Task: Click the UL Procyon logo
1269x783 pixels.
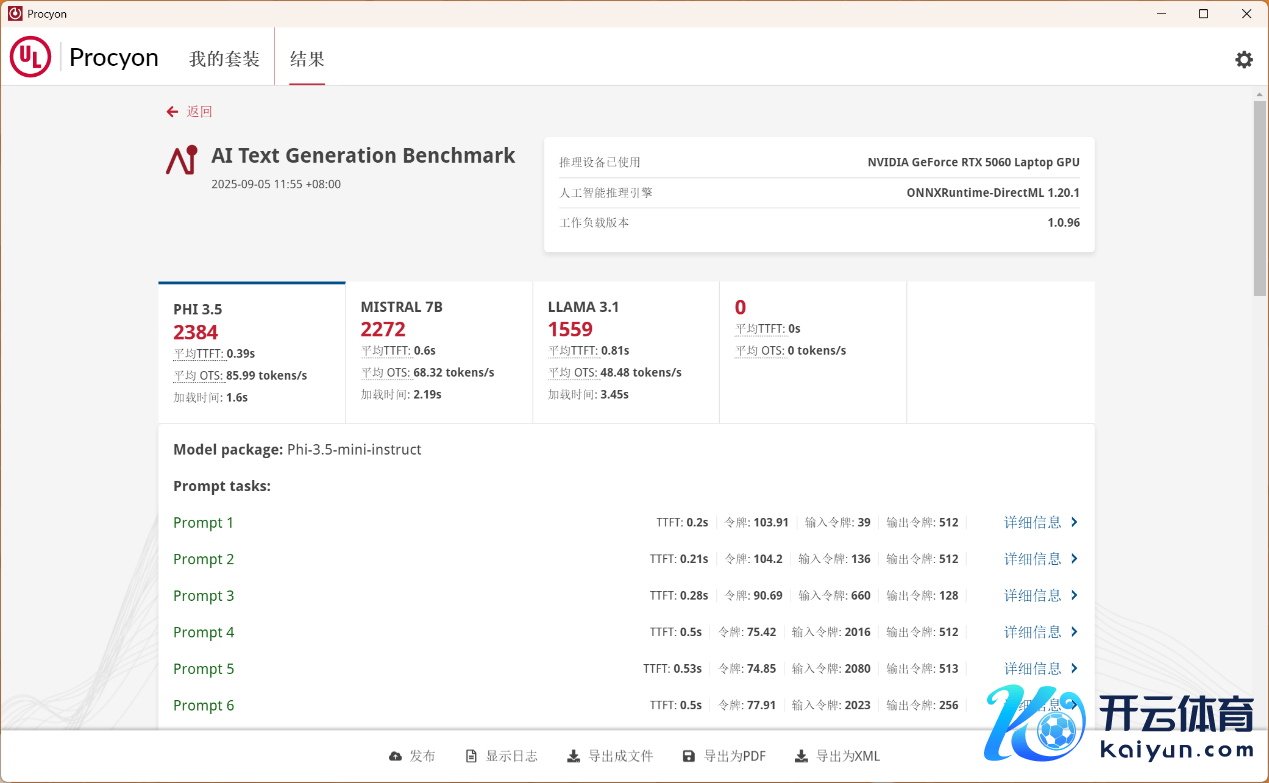Action: pyautogui.click(x=84, y=58)
